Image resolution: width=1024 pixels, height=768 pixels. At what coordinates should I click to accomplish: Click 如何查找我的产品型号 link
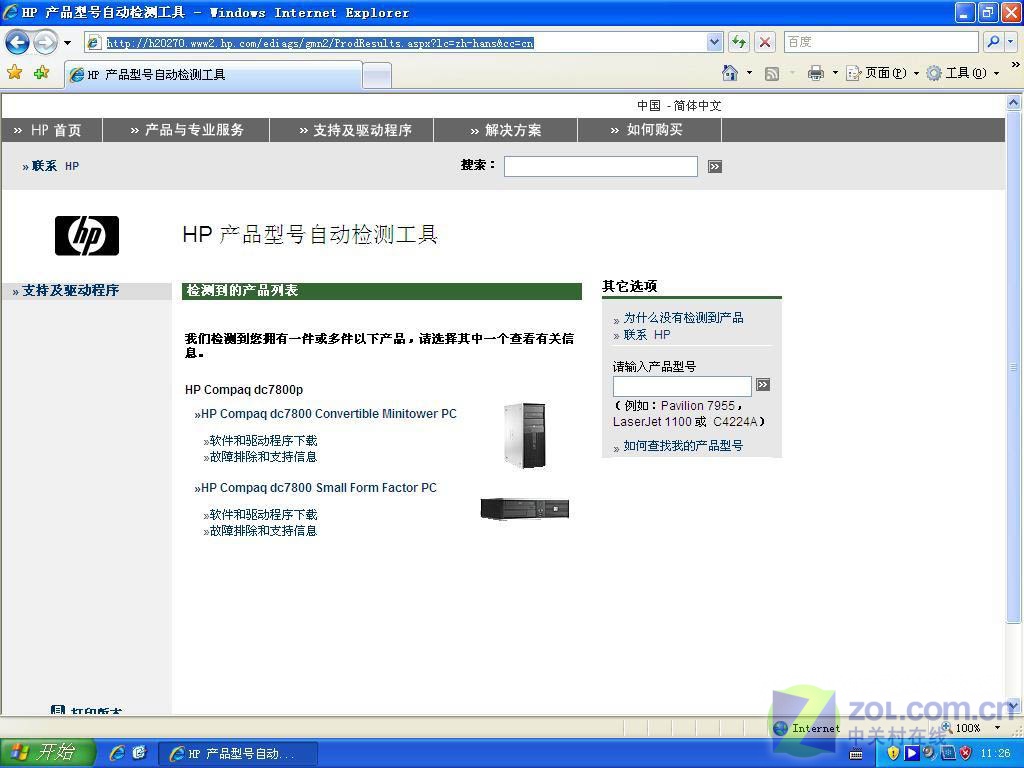pos(683,445)
